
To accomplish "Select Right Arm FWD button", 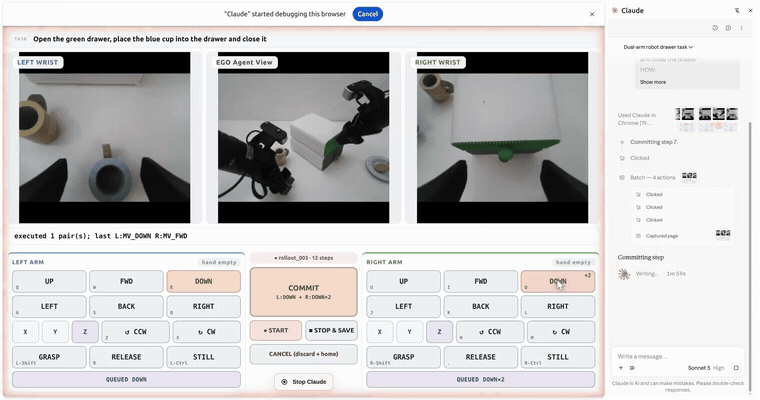I will tap(480, 282).
